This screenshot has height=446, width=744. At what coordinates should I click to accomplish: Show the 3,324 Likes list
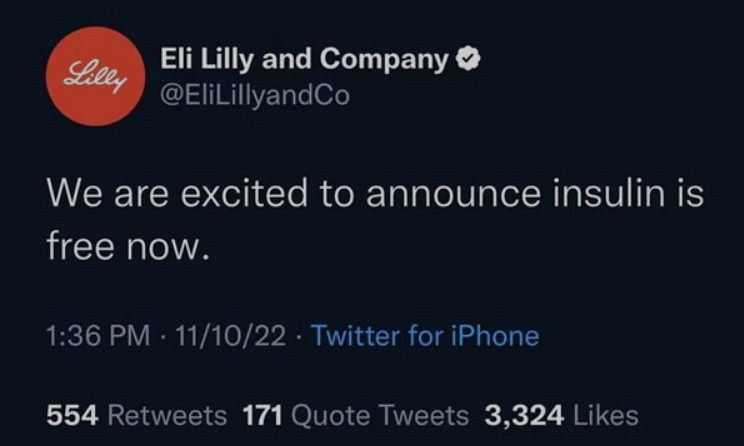[x=561, y=414]
